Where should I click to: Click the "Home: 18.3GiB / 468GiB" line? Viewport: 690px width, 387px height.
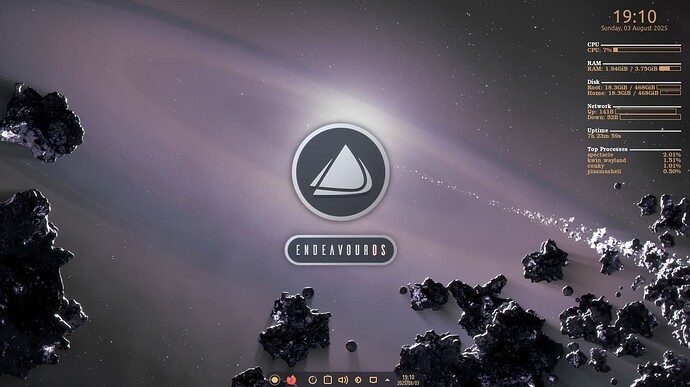coord(623,93)
